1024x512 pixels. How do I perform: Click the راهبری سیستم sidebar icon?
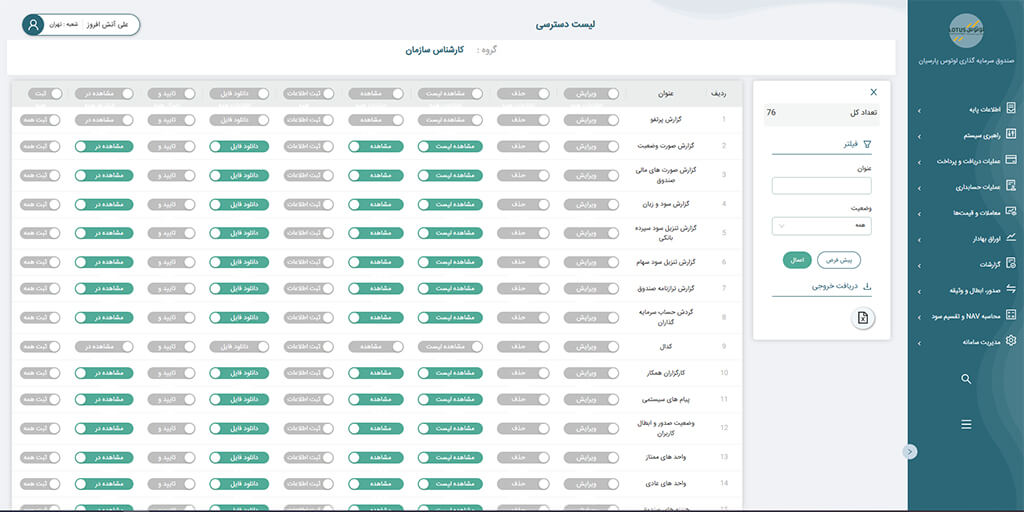1011,134
